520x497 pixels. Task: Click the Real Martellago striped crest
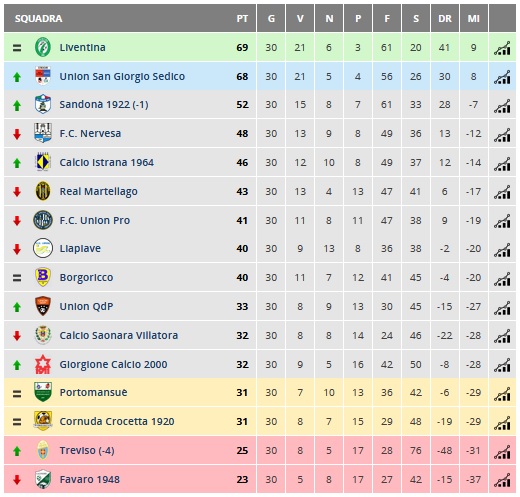coord(43,191)
